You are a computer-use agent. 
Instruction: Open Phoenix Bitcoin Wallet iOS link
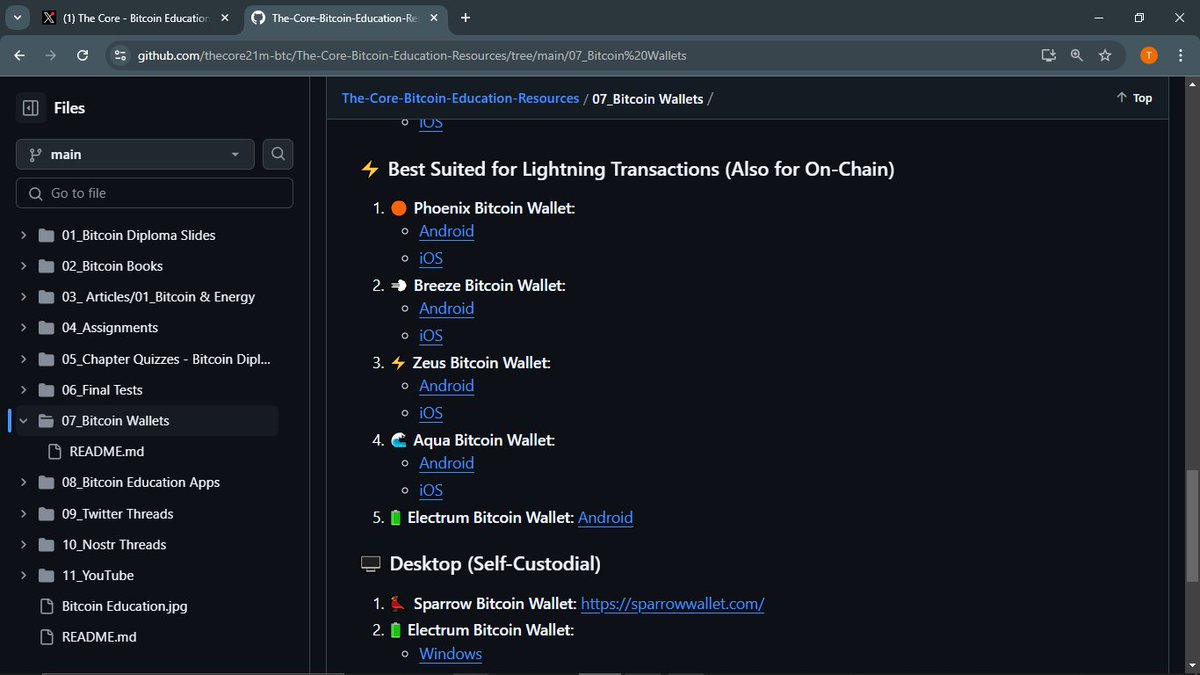tap(431, 258)
